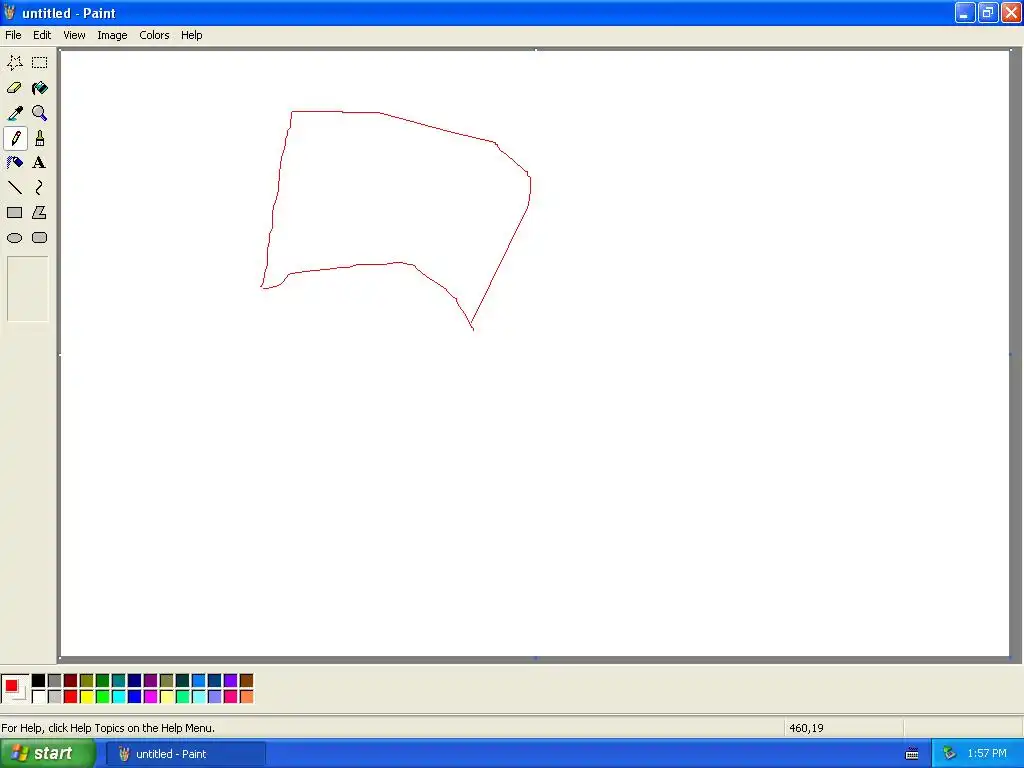1024x768 pixels.
Task: Choose the dark green swatch
Action: [x=103, y=681]
